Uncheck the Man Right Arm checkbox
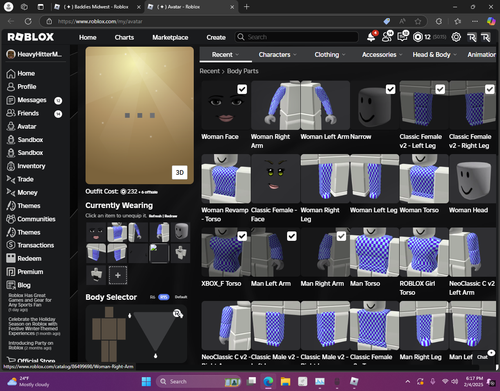Viewport: 500px width, 391px height. pos(341,236)
